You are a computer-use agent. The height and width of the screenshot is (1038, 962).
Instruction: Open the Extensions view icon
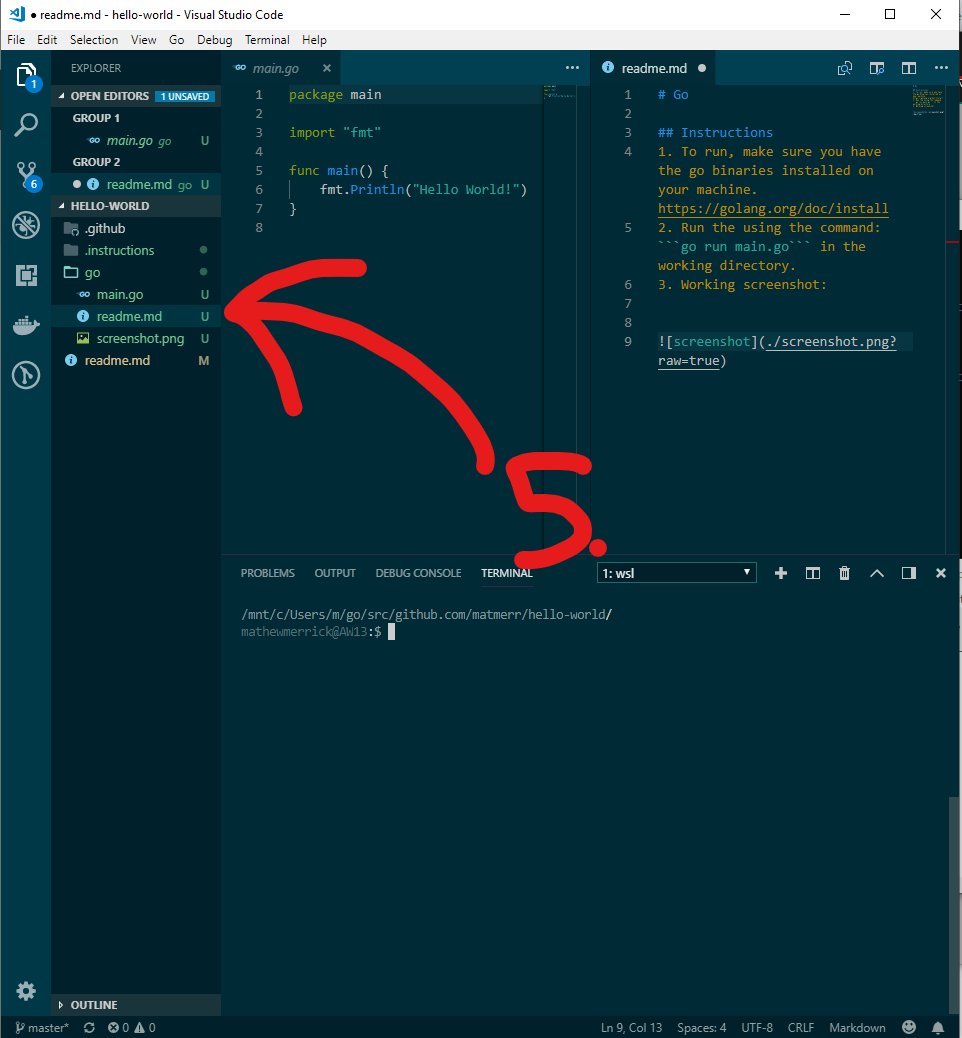pos(26,275)
